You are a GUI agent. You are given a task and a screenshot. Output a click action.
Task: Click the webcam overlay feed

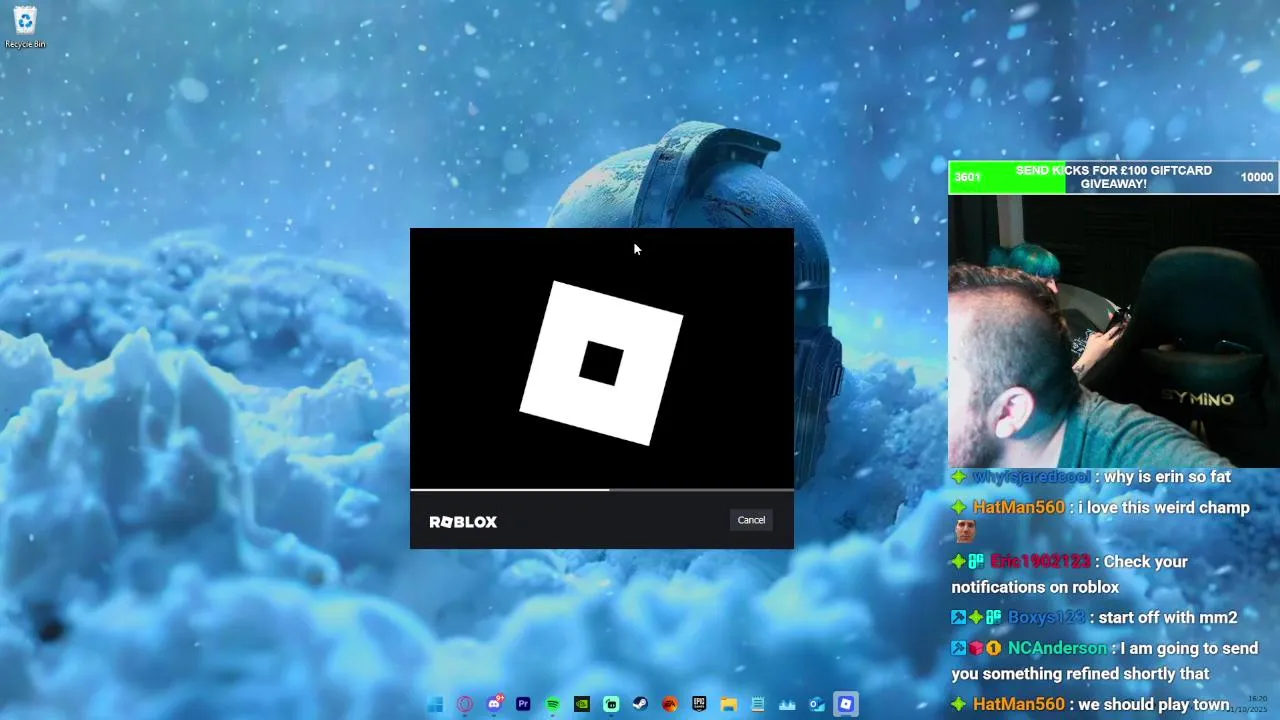pos(1113,331)
